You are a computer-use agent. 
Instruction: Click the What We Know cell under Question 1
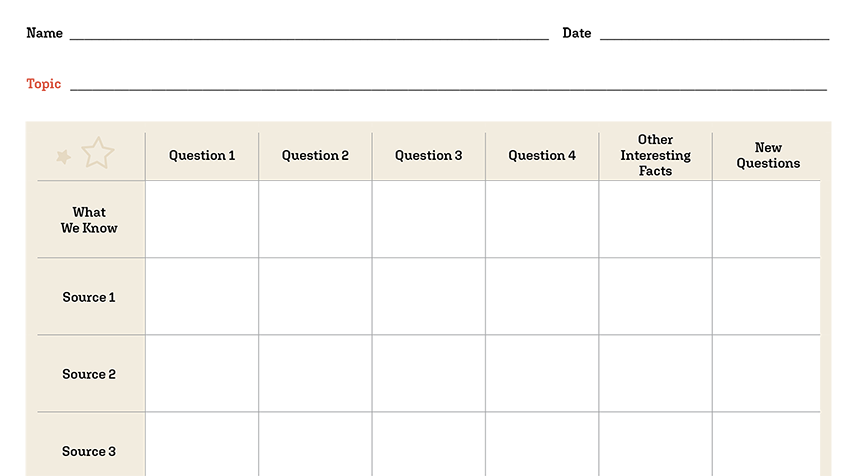tap(202, 219)
